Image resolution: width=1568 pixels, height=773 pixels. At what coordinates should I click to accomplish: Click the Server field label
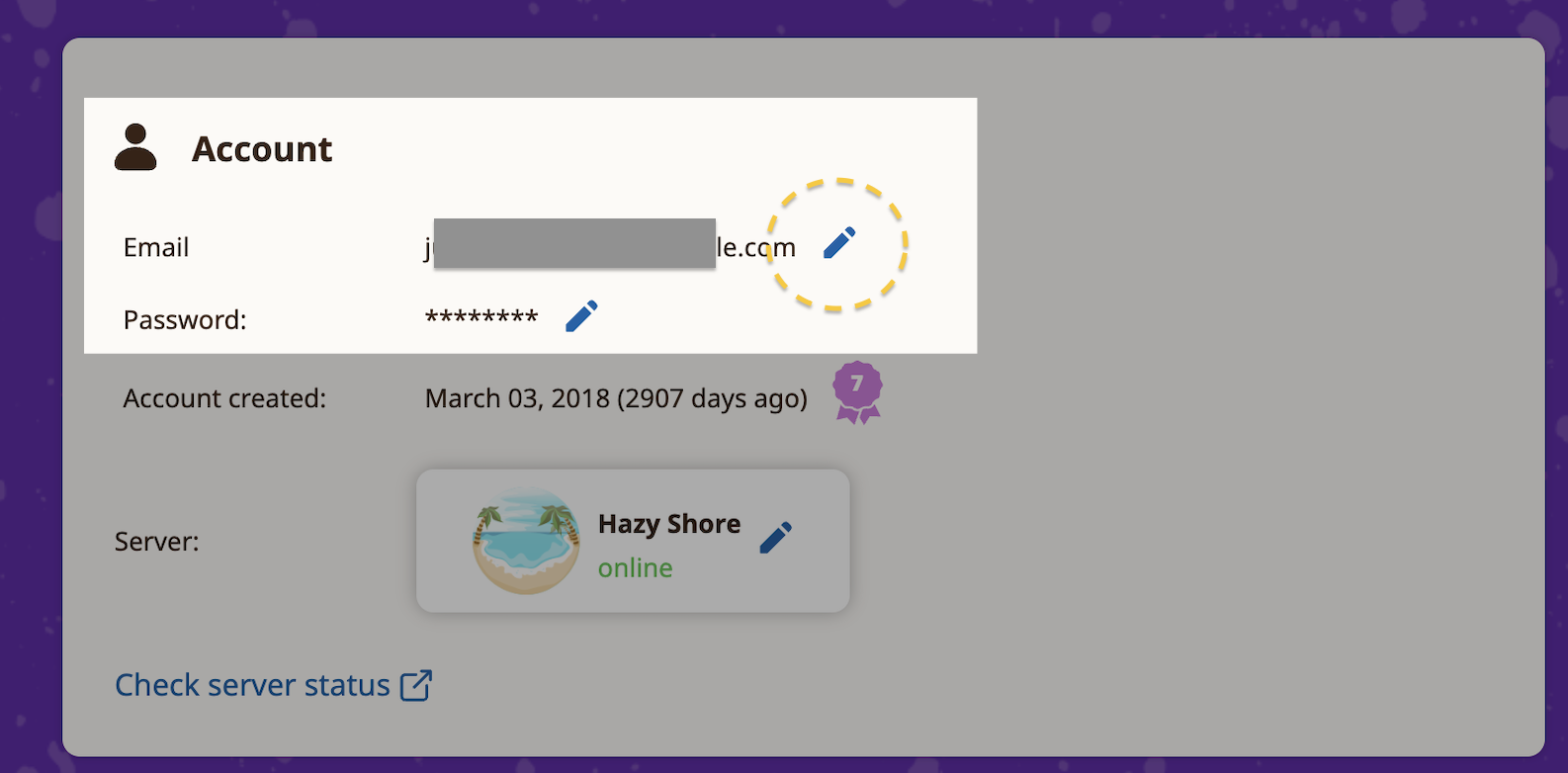pyautogui.click(x=156, y=542)
